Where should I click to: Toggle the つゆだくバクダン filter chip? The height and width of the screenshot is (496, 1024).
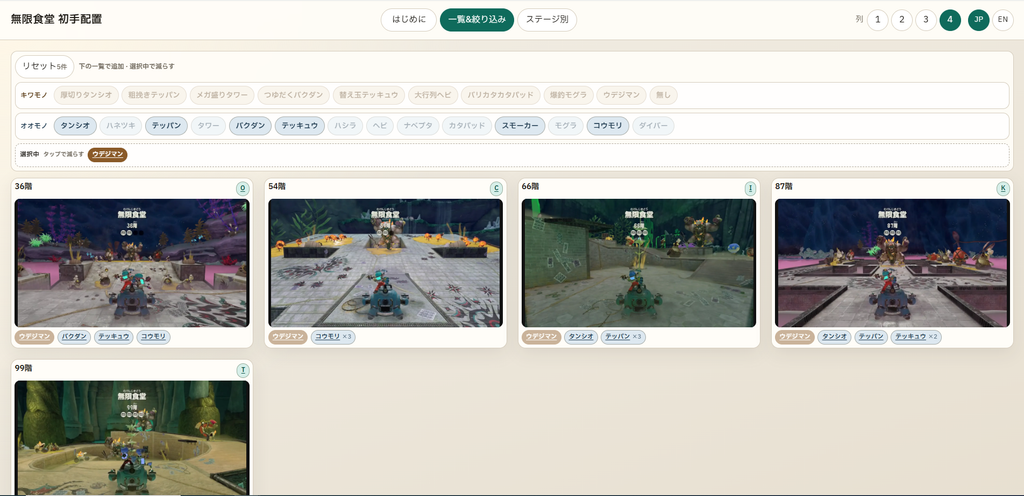coord(293,95)
